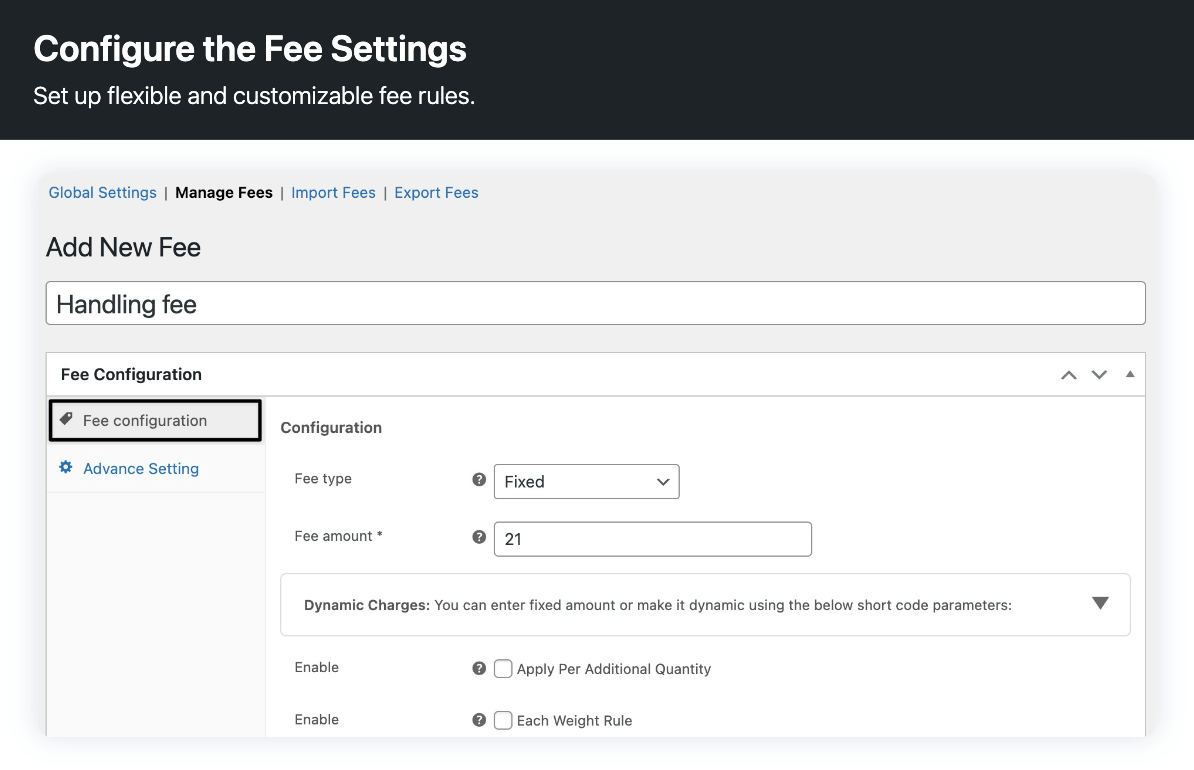Click the help icon for Apply Per Additional Quantity
Image resolution: width=1194 pixels, height=770 pixels.
[x=478, y=668]
